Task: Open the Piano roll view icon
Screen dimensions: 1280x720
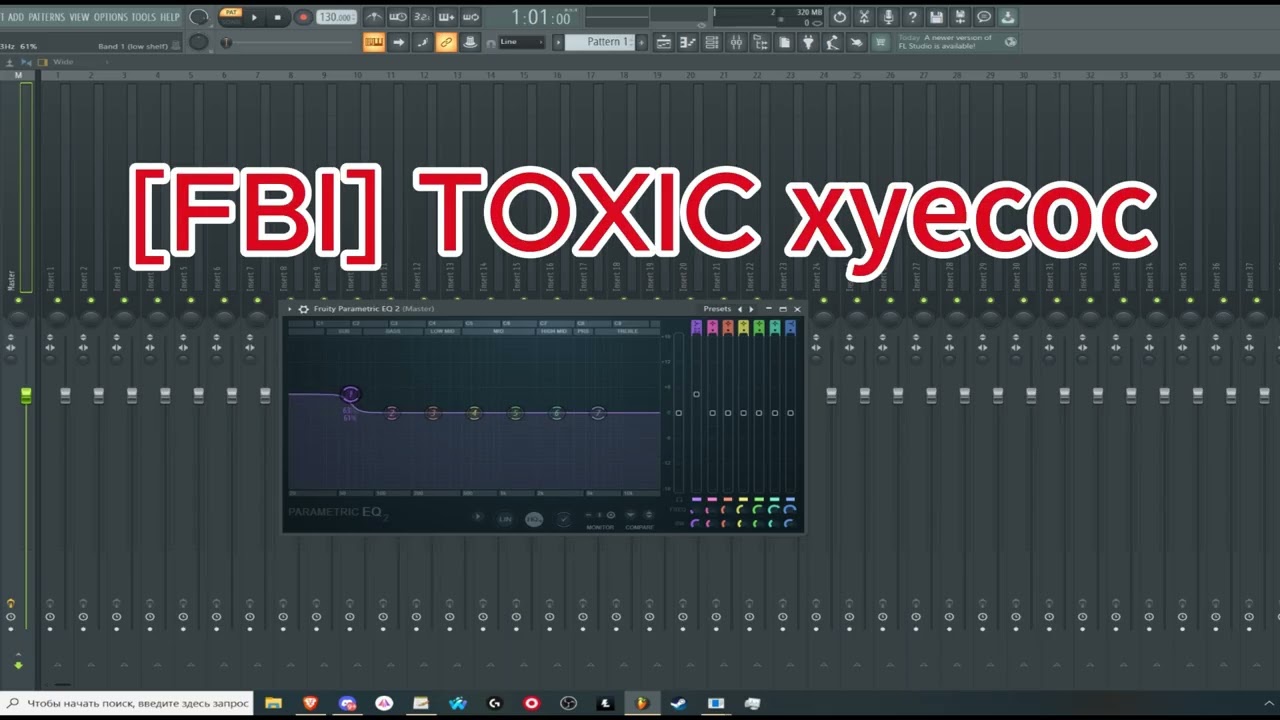Action: click(688, 42)
